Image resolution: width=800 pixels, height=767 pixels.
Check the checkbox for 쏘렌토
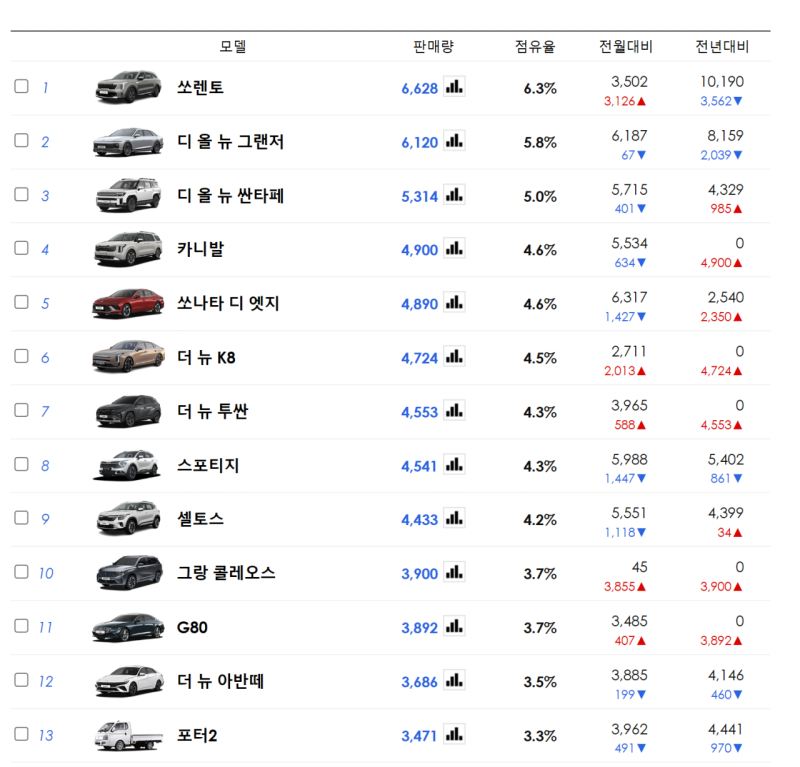(21, 86)
